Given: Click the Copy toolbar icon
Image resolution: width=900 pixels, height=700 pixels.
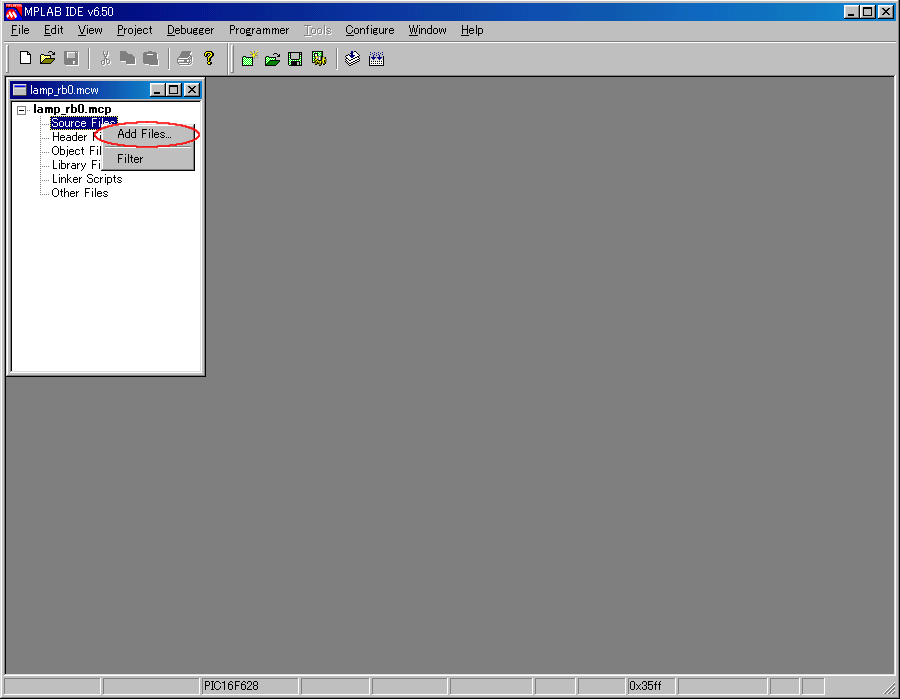Looking at the screenshot, I should click(x=127, y=58).
